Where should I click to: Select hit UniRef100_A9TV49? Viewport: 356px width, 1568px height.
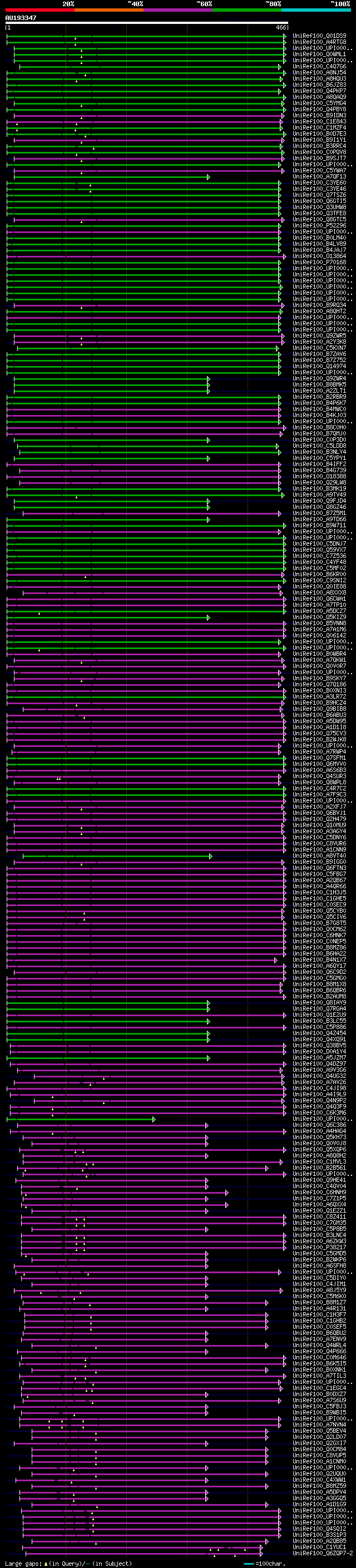319,494
